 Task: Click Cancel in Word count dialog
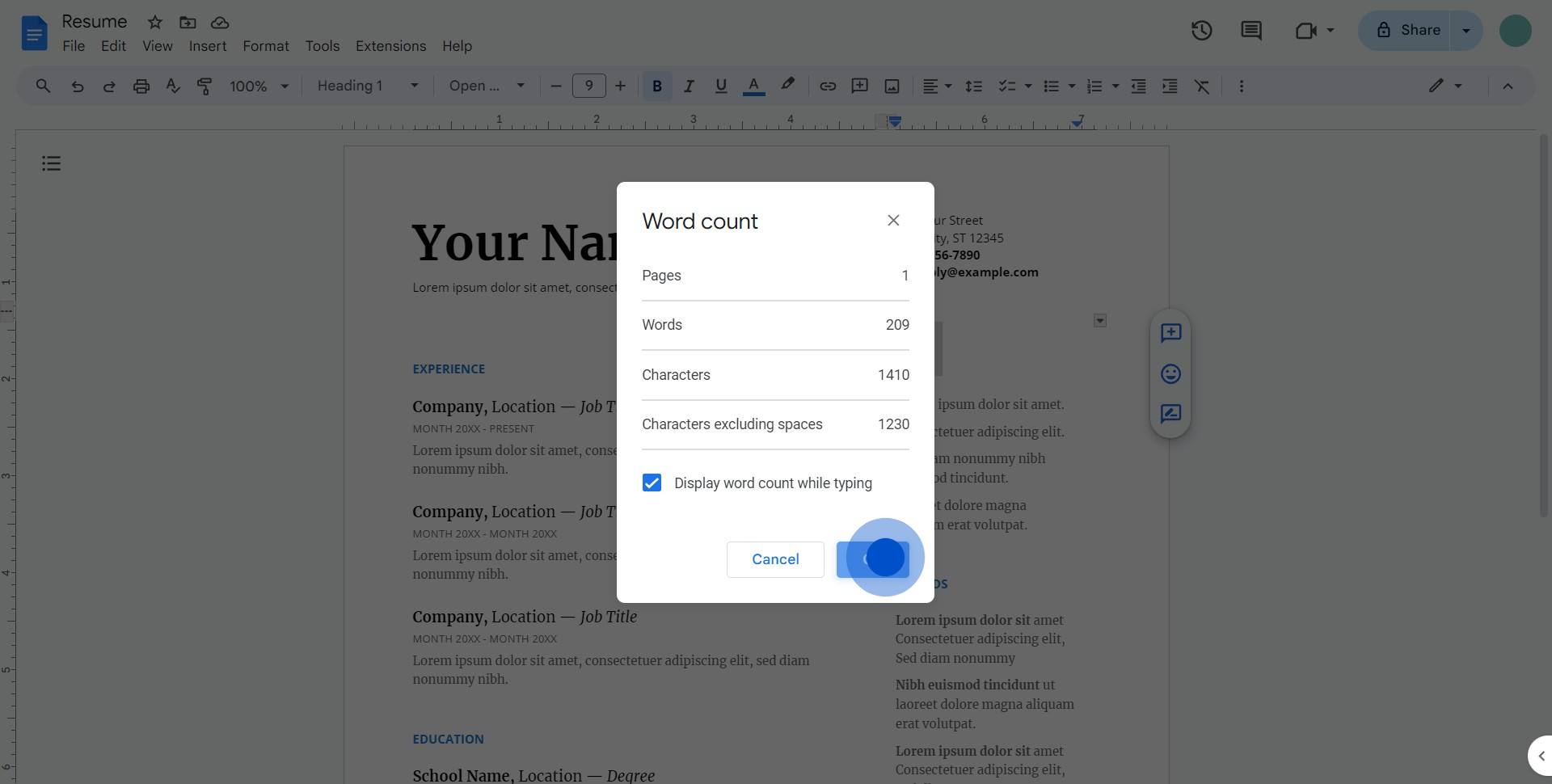775,559
